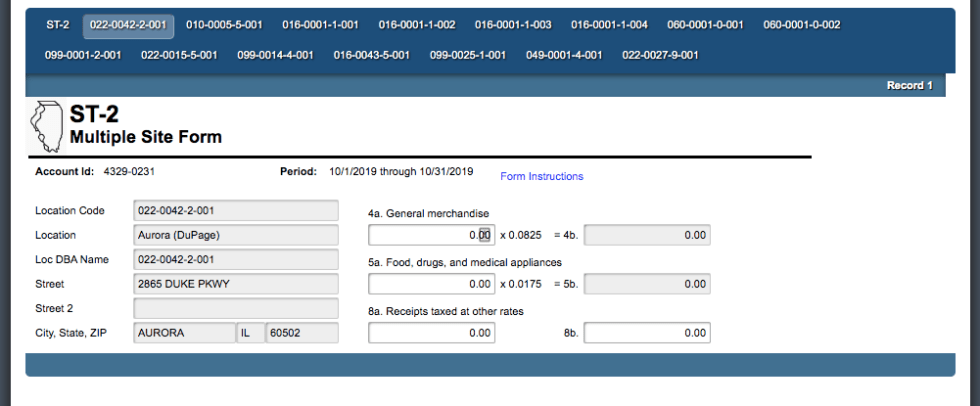Click the 8b amount input field
This screenshot has width=980, height=406.
(x=647, y=333)
